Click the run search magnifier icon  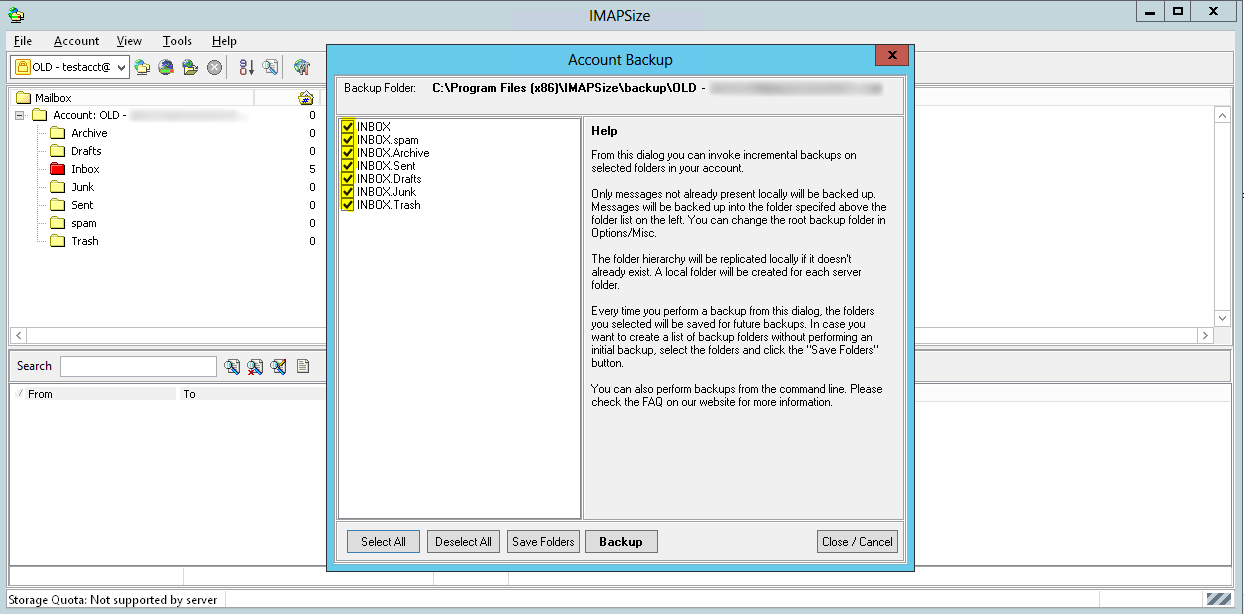(232, 367)
